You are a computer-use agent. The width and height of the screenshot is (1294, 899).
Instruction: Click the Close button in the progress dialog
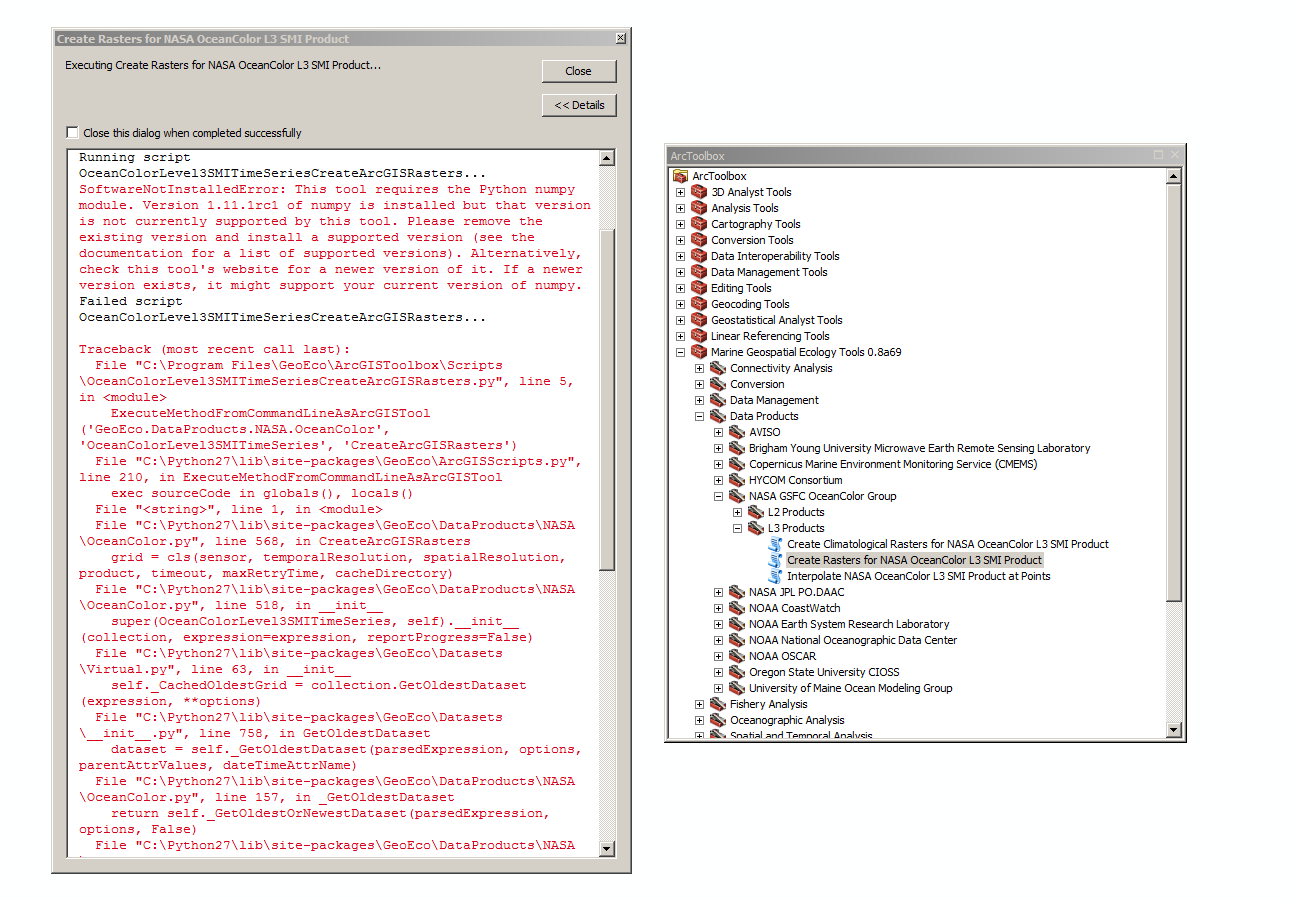[579, 71]
